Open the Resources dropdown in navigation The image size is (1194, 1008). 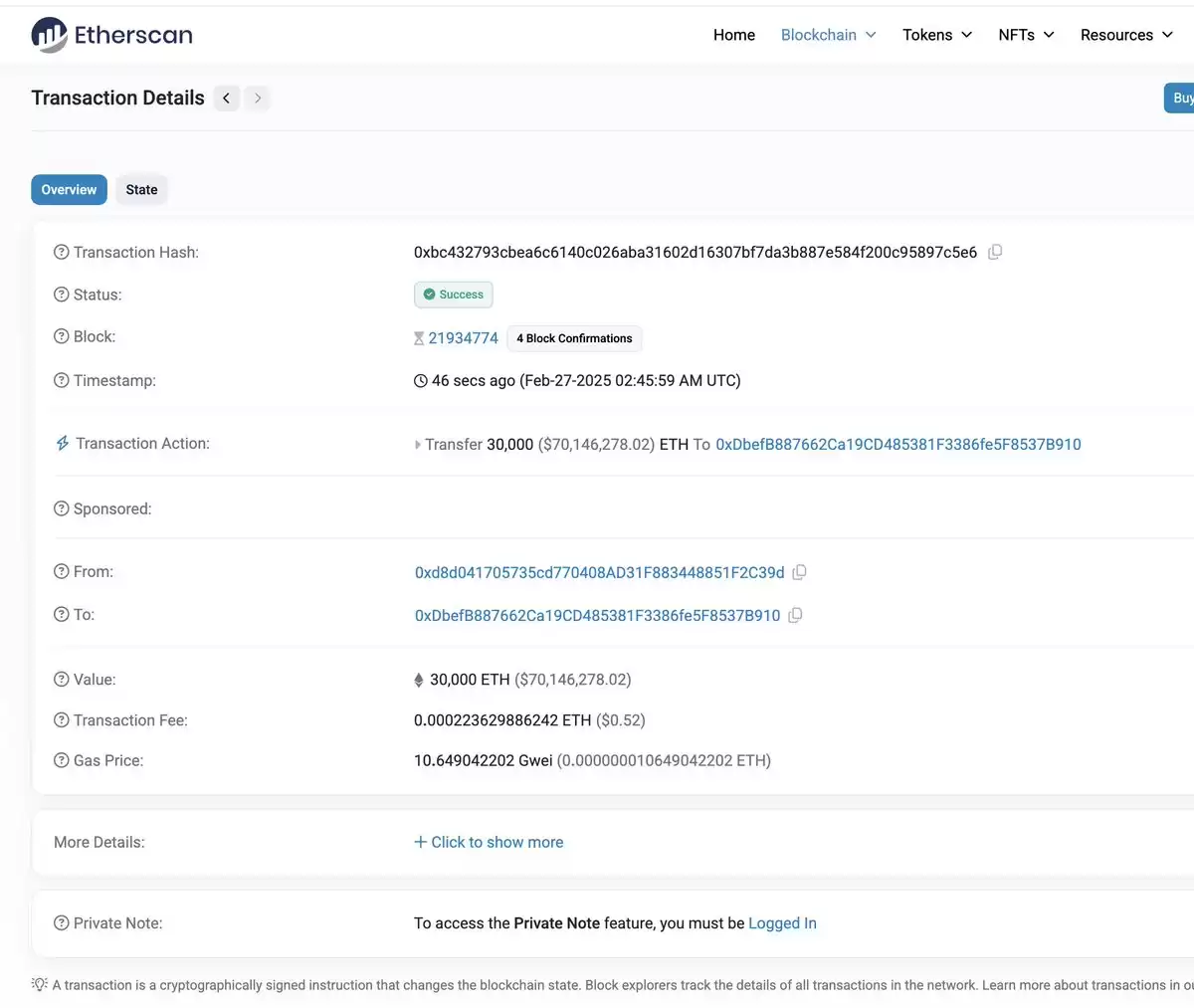[x=1126, y=35]
